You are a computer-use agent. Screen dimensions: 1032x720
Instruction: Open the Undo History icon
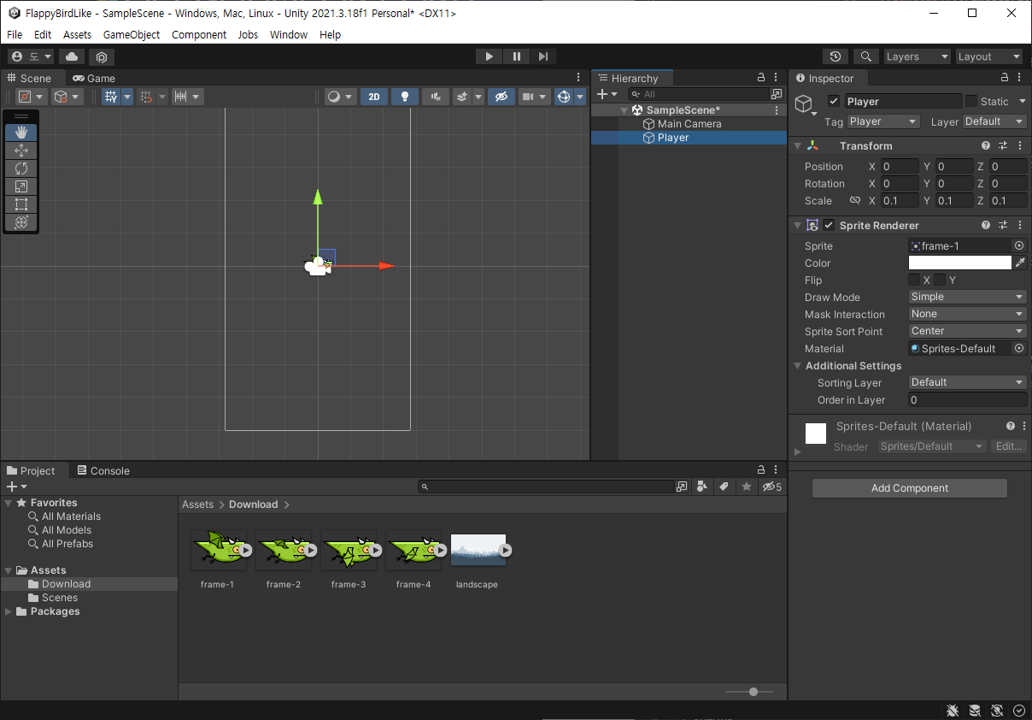point(835,57)
